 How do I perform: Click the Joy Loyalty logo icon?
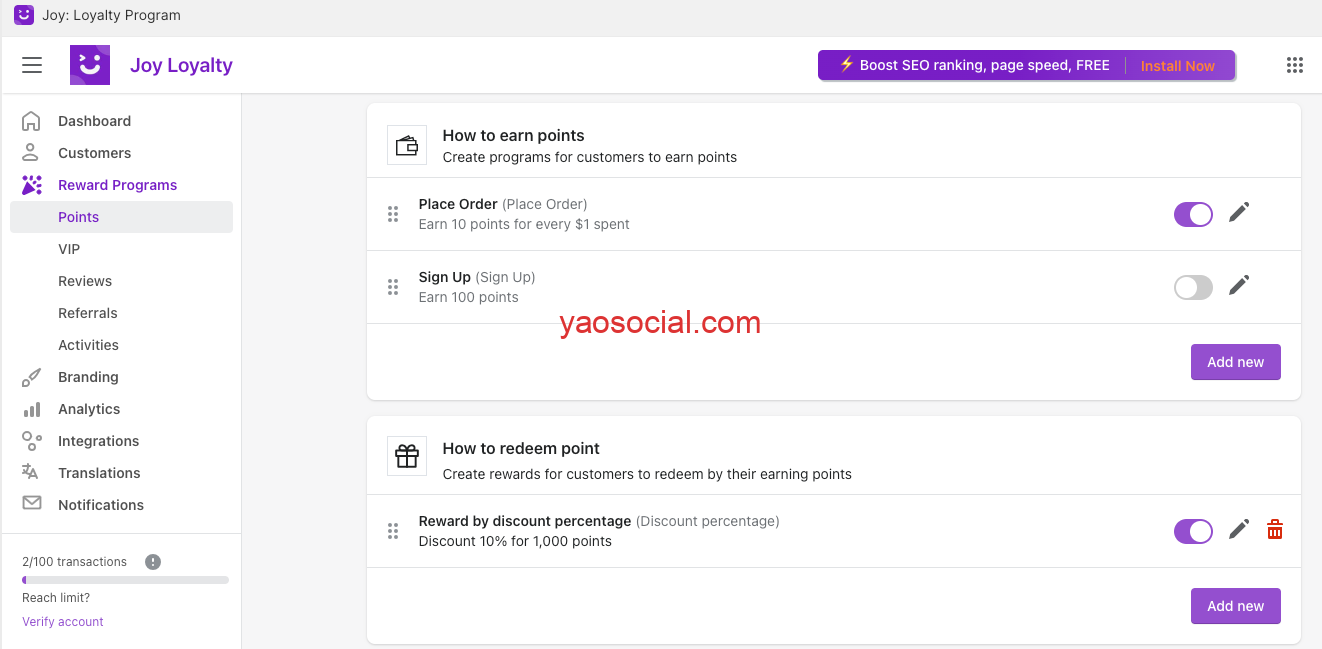(90, 65)
